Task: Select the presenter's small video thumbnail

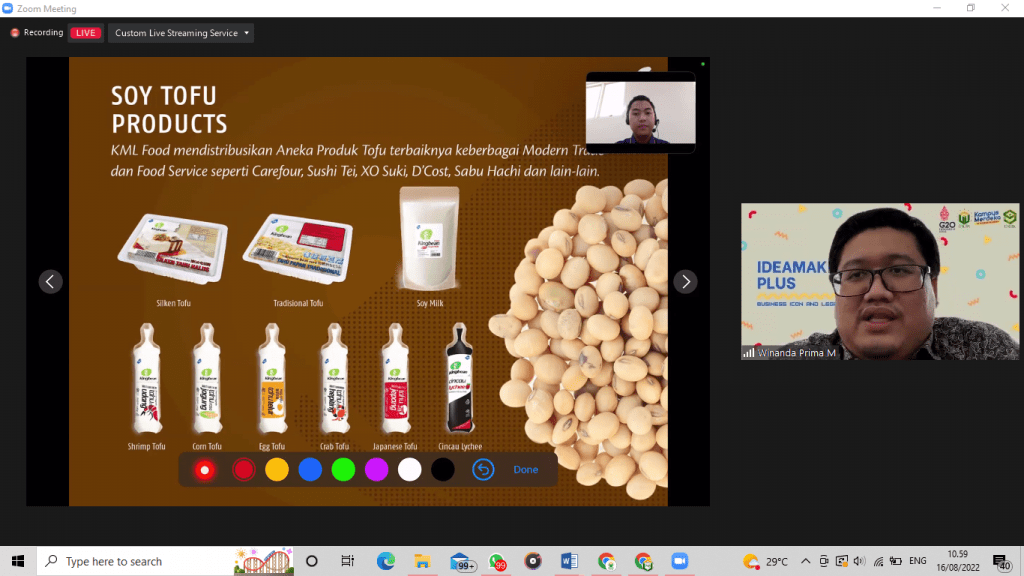Action: [641, 112]
